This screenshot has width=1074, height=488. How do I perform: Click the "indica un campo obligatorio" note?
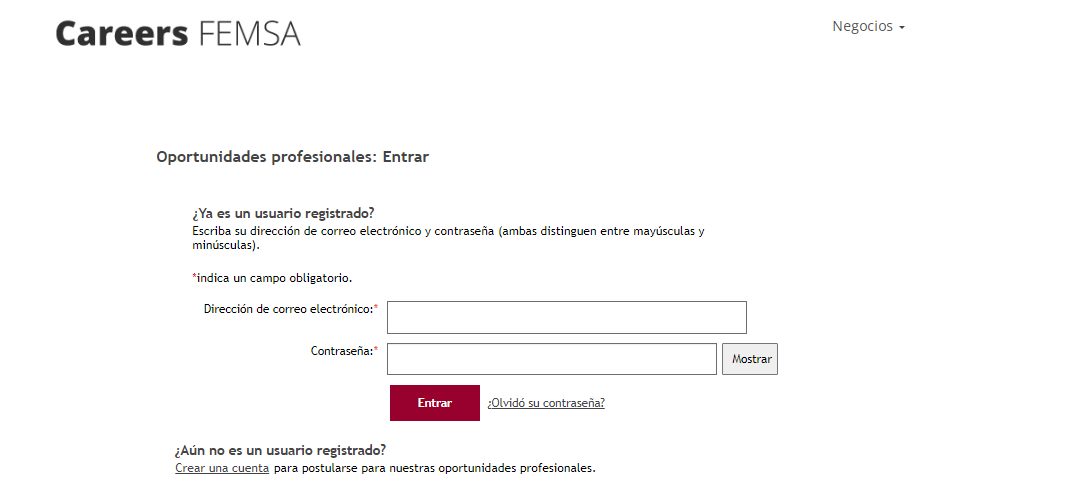coord(273,277)
